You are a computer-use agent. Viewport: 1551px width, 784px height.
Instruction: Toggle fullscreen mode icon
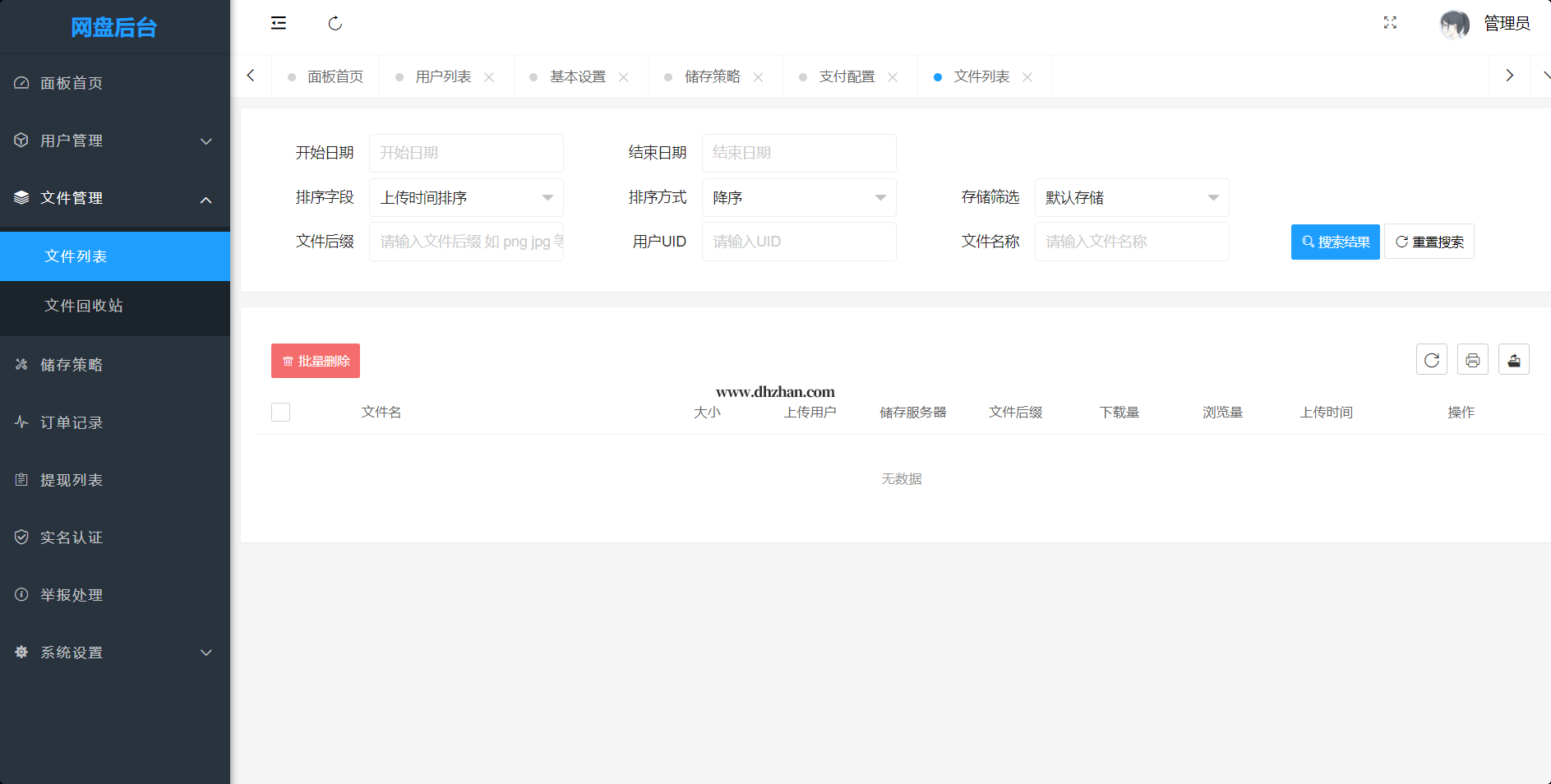tap(1390, 23)
